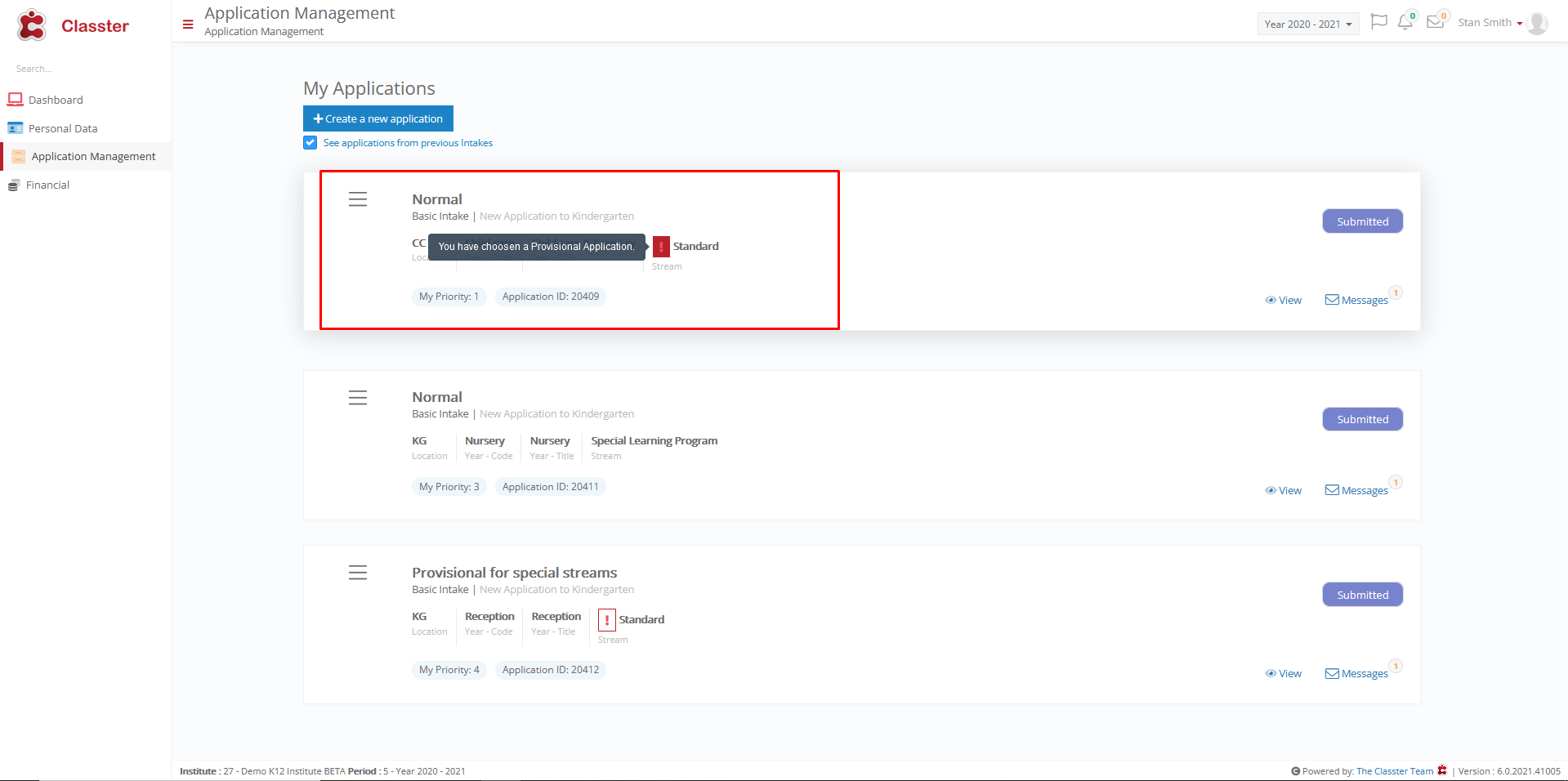The image size is (1568, 781).
Task: Click Special Learning Program stream text
Action: 654,441
